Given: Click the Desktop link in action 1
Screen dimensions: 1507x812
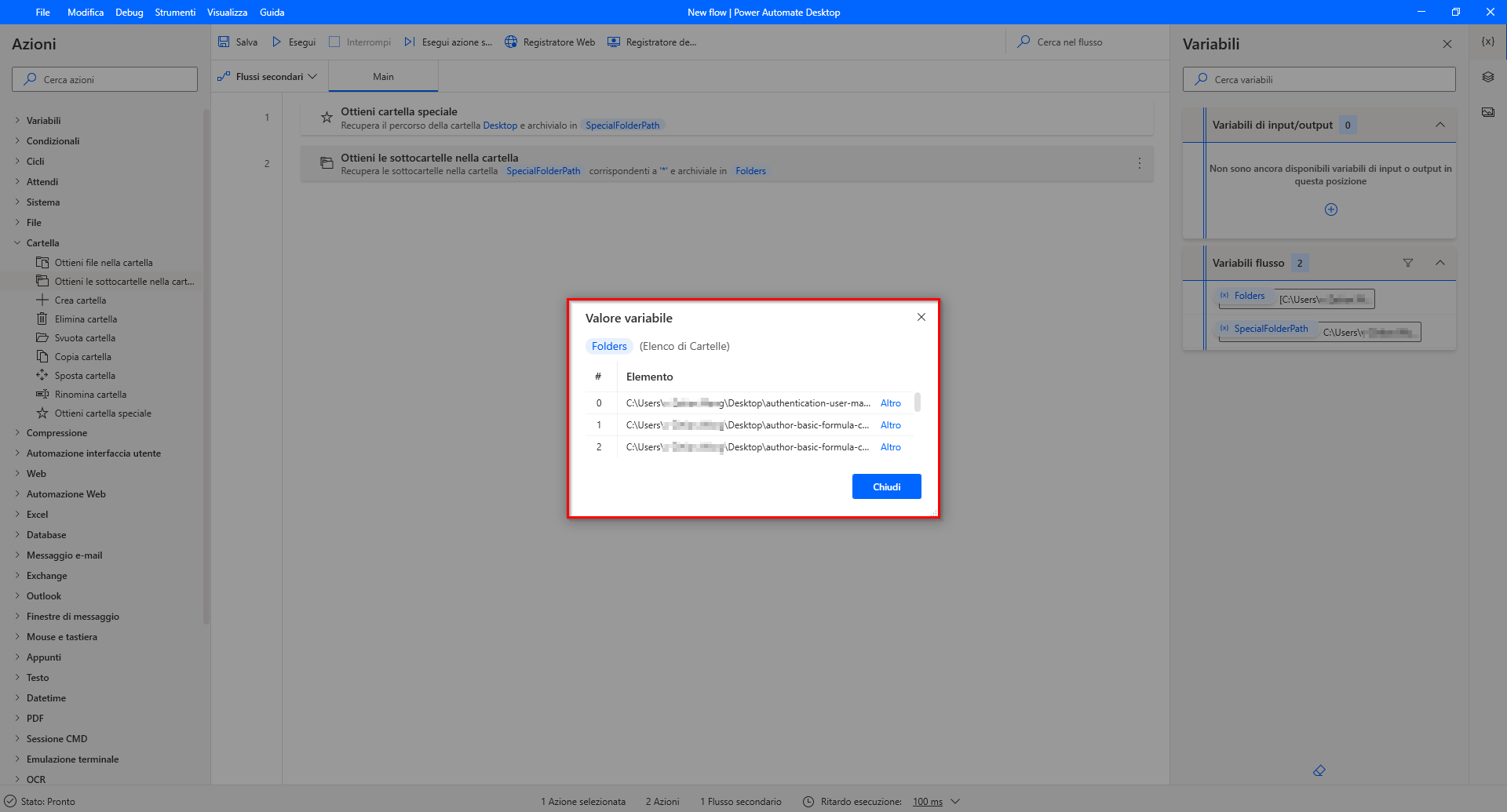Looking at the screenshot, I should (500, 126).
